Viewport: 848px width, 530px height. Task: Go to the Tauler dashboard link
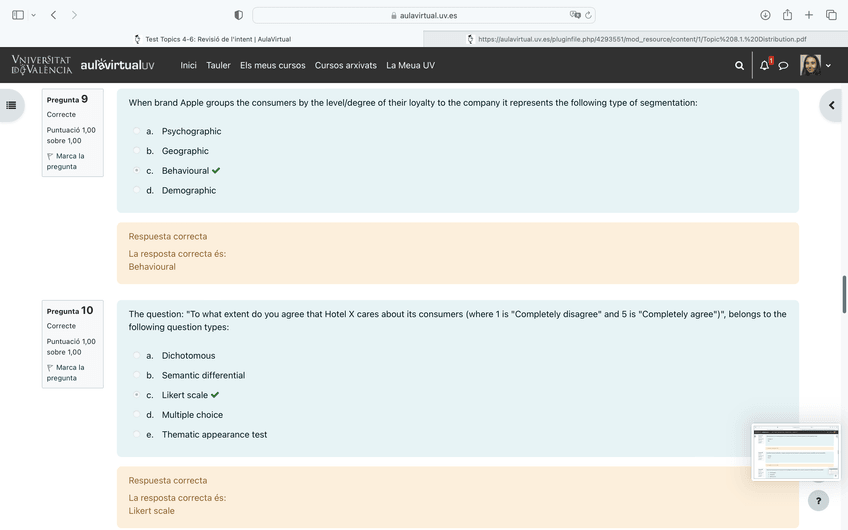click(x=218, y=65)
